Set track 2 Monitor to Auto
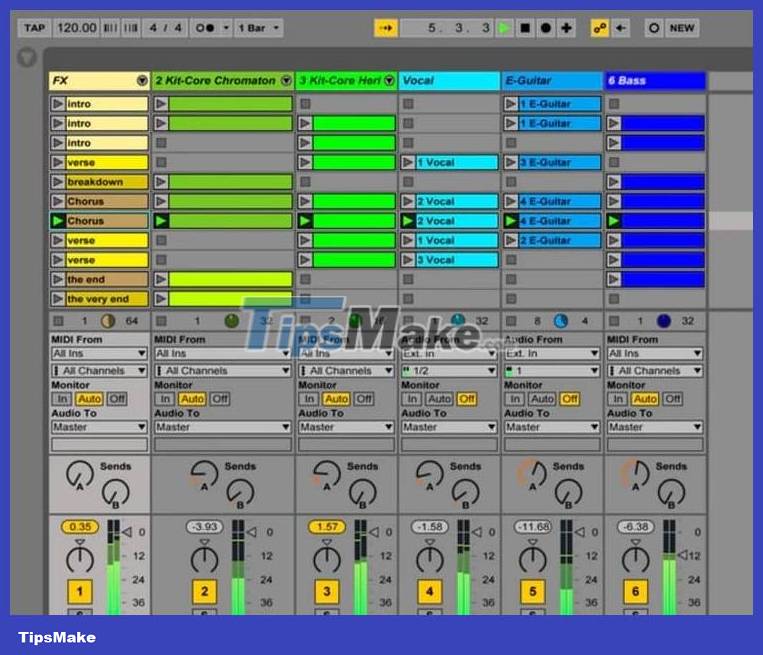Image resolution: width=763 pixels, height=655 pixels. [x=192, y=399]
